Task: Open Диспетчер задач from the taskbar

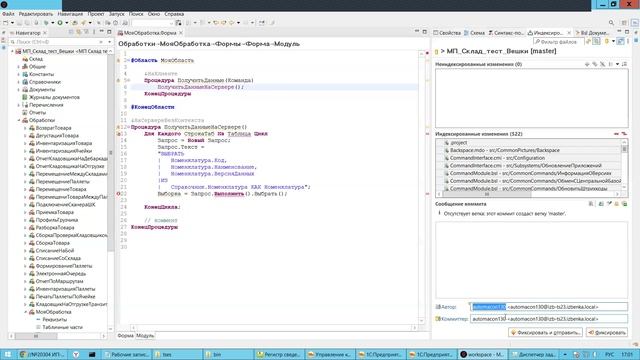Action: click(x=533, y=354)
